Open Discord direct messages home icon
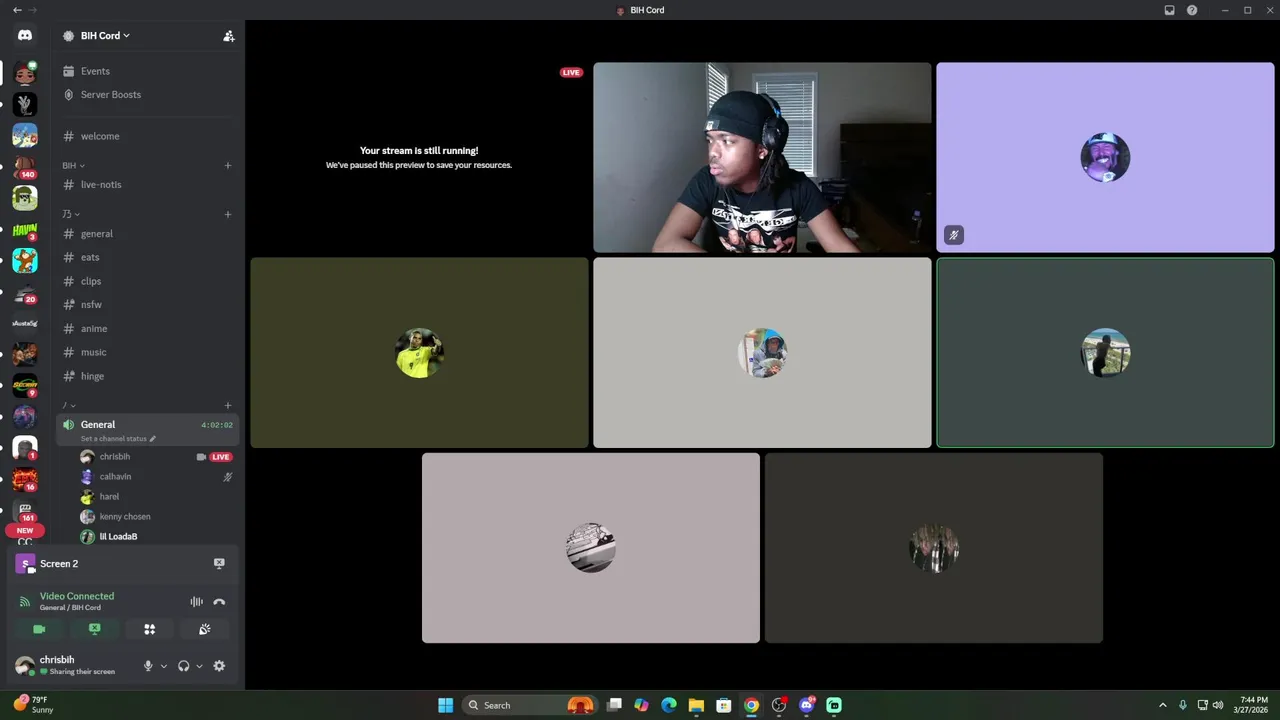1280x720 pixels. pyautogui.click(x=25, y=35)
